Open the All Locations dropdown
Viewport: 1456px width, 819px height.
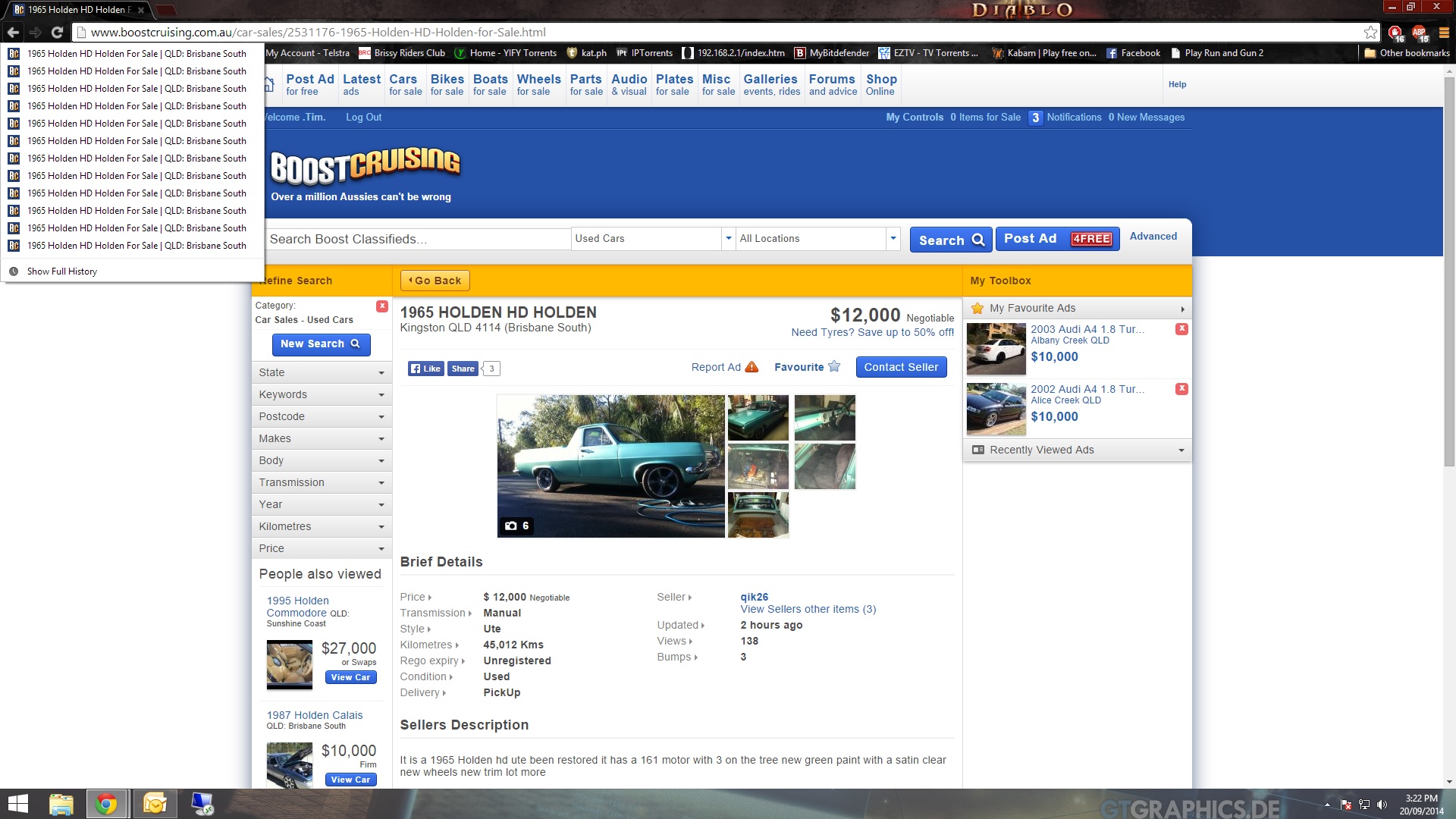(x=817, y=238)
